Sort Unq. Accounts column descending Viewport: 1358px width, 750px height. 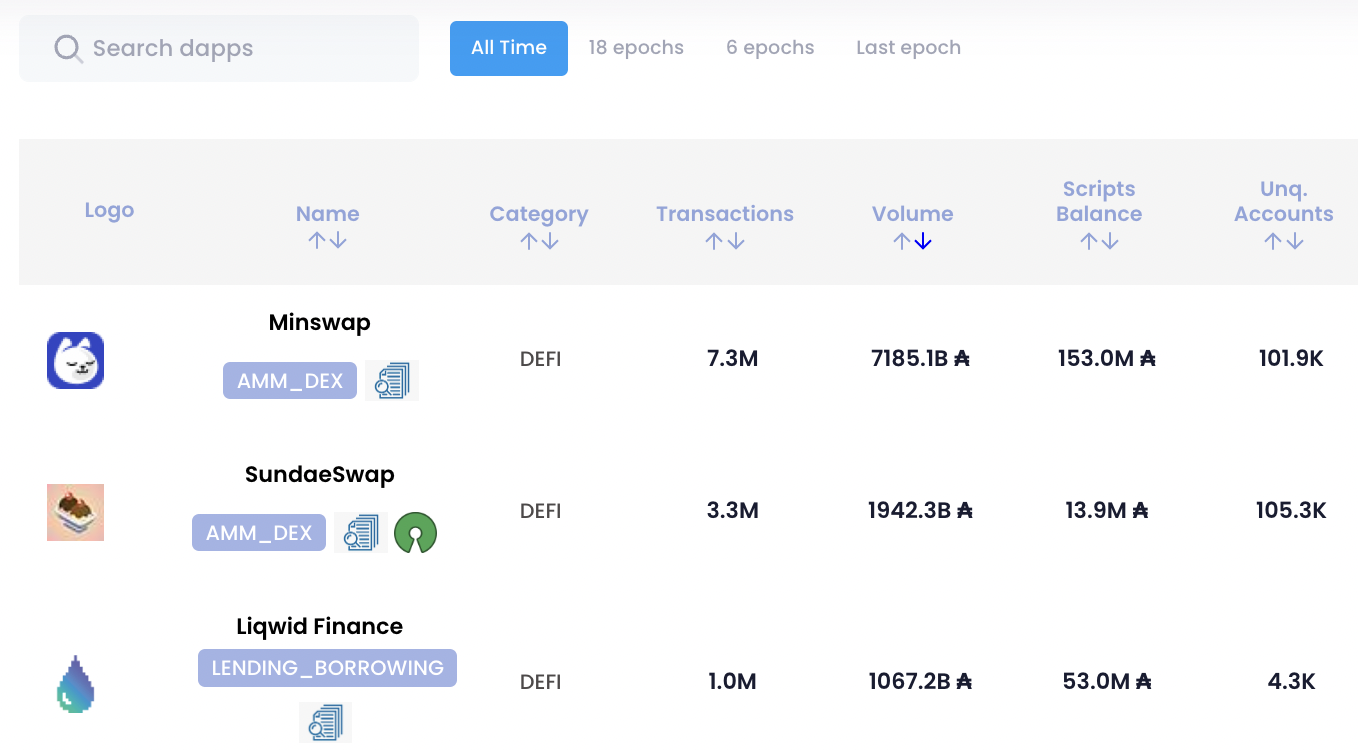(1295, 240)
